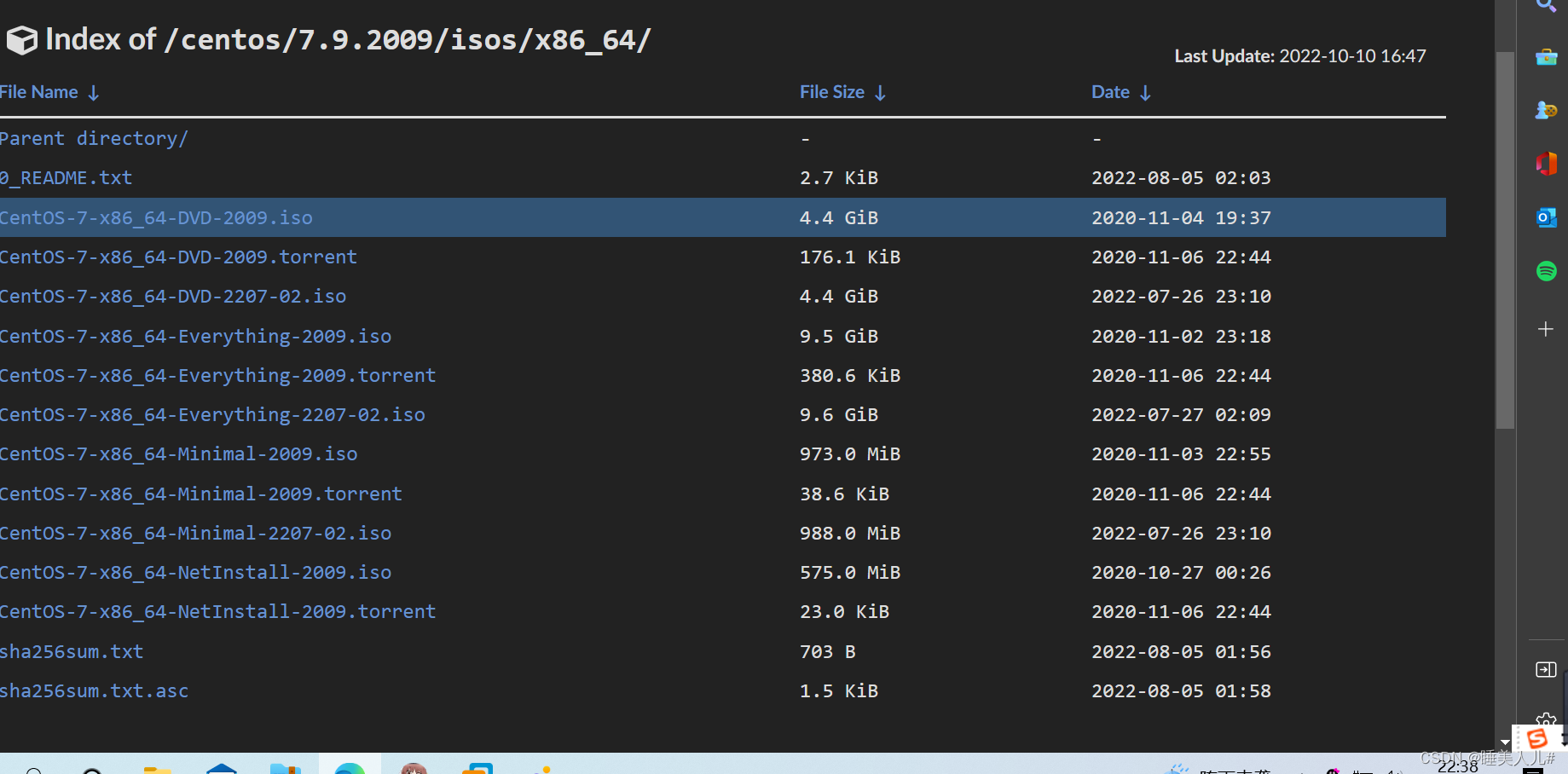Click the 2.7 KiB size of 0_README.txt
The width and height of the screenshot is (1568, 774).
(x=839, y=178)
